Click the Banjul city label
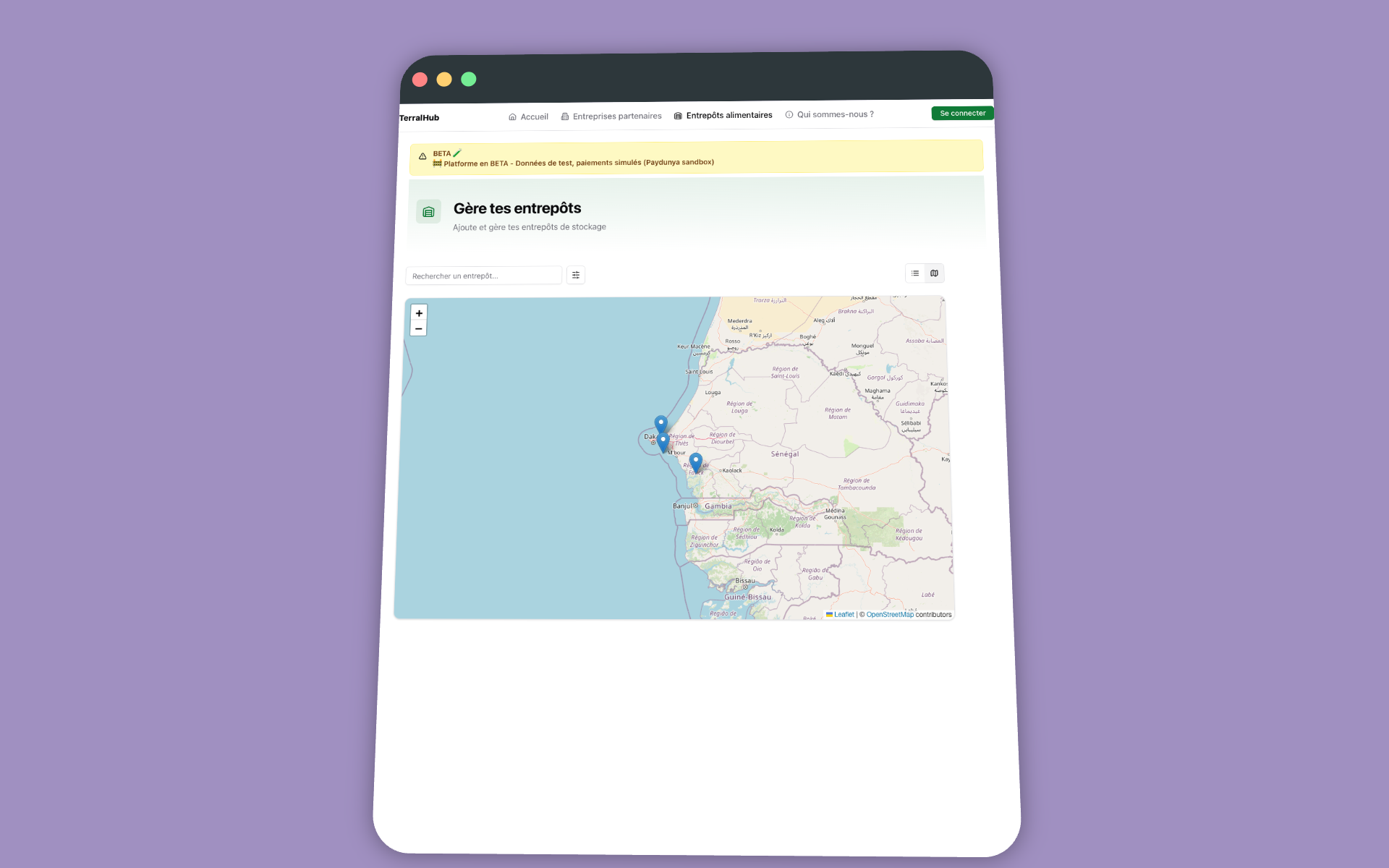This screenshot has width=1389, height=868. pyautogui.click(x=682, y=506)
